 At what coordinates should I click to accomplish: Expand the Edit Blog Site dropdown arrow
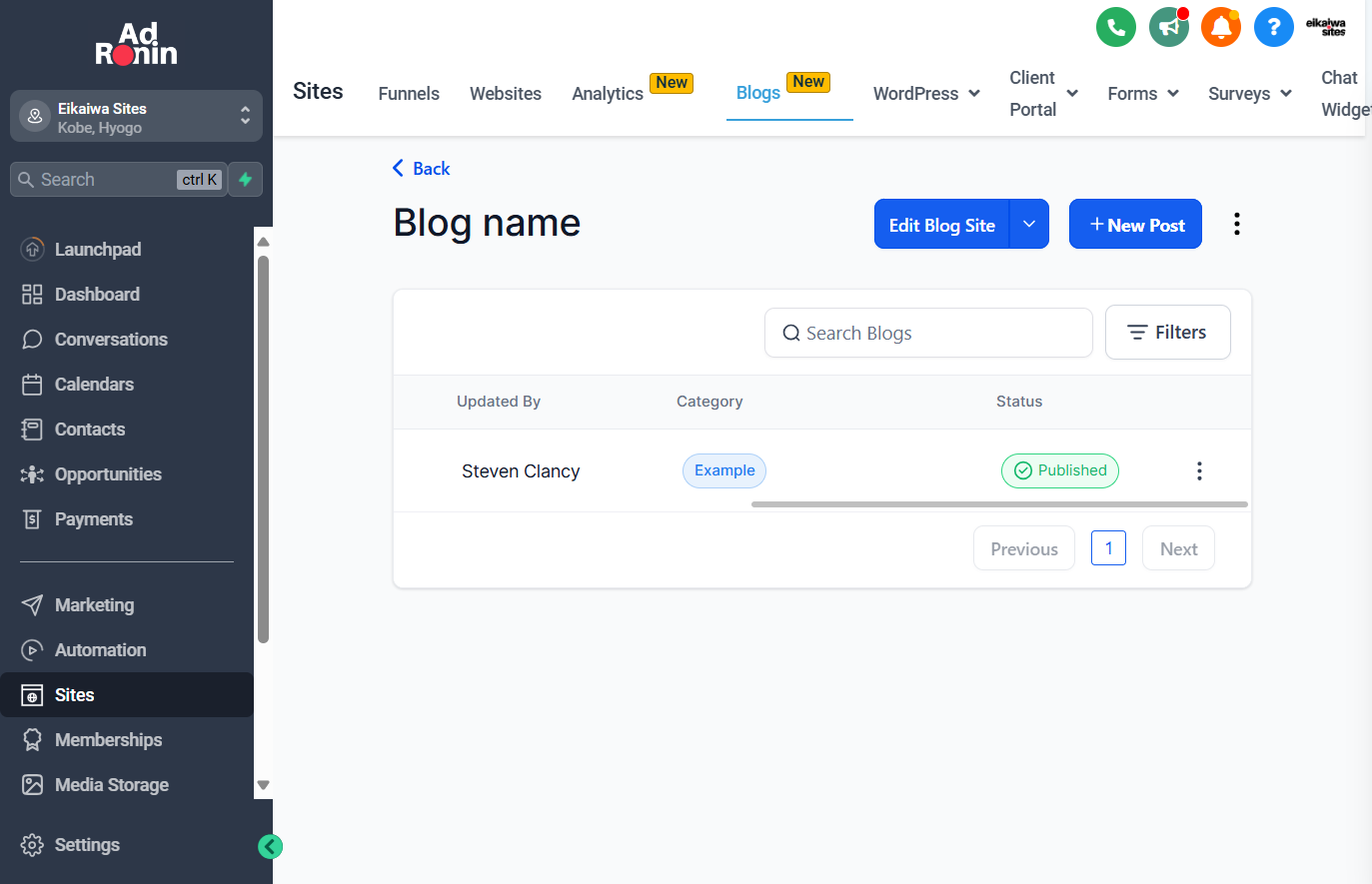tap(1029, 225)
